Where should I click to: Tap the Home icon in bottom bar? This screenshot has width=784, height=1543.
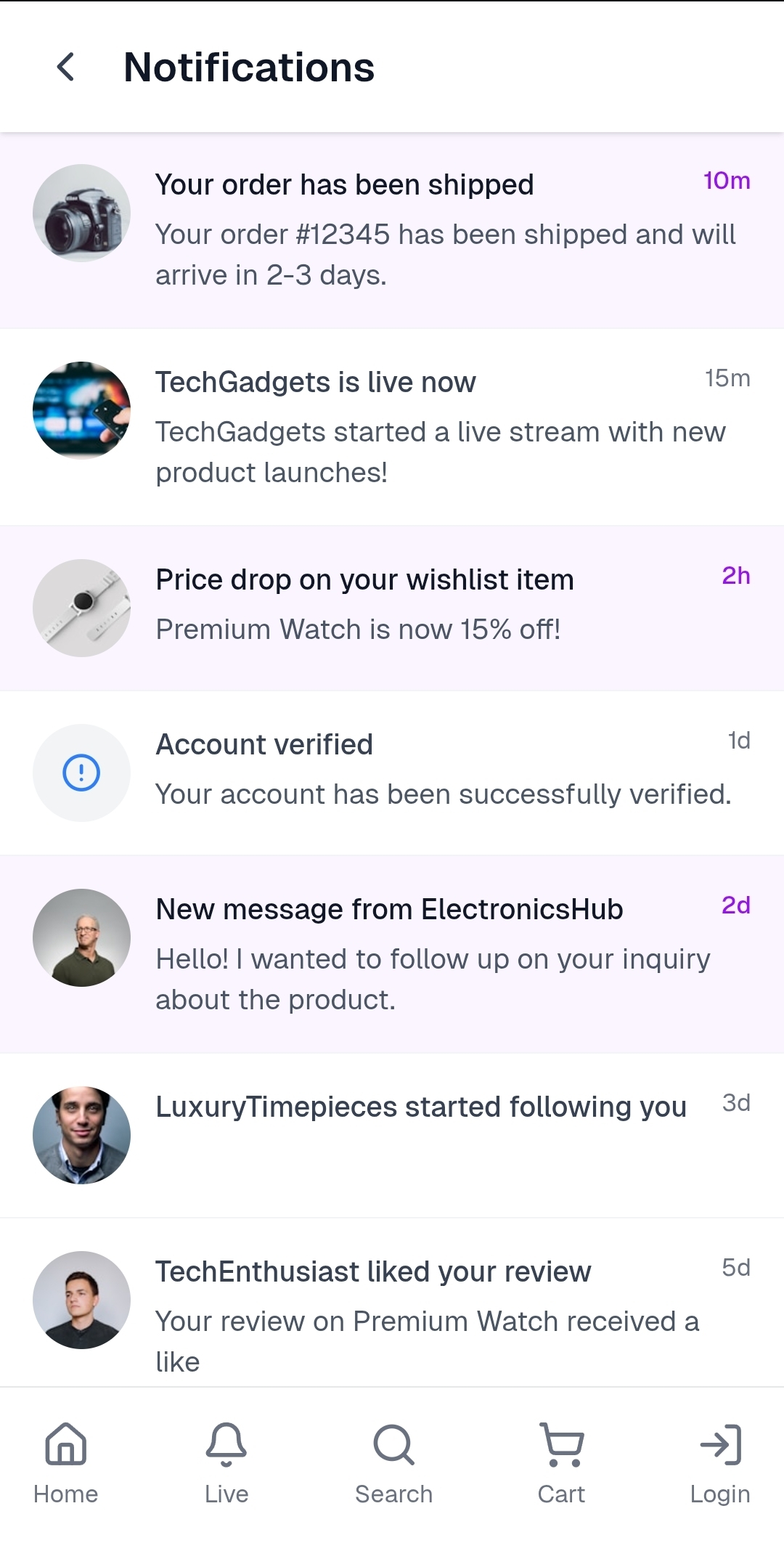(66, 1444)
